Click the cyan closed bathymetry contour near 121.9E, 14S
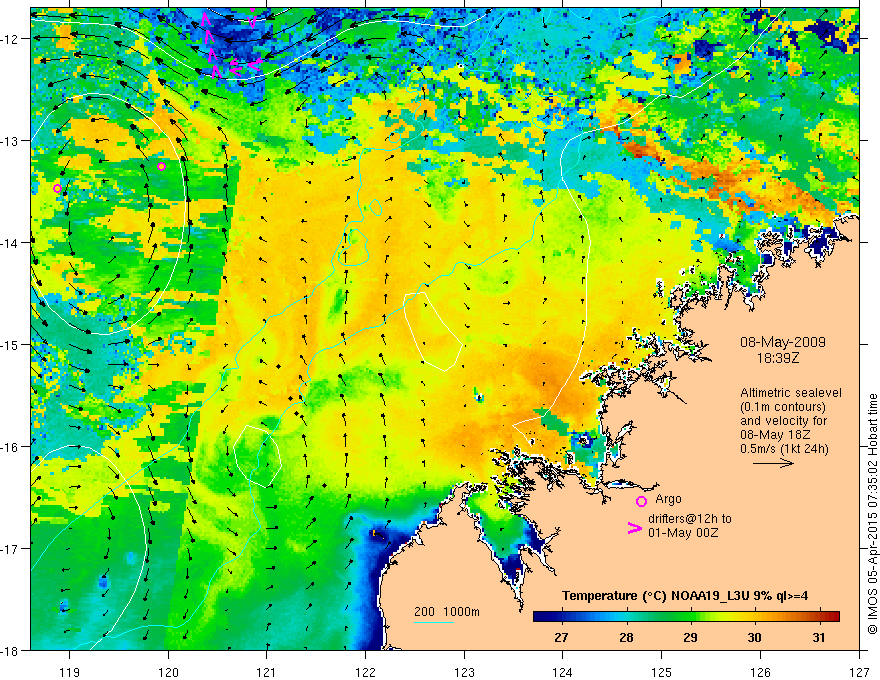This screenshot has width=880, height=680. pyautogui.click(x=353, y=247)
